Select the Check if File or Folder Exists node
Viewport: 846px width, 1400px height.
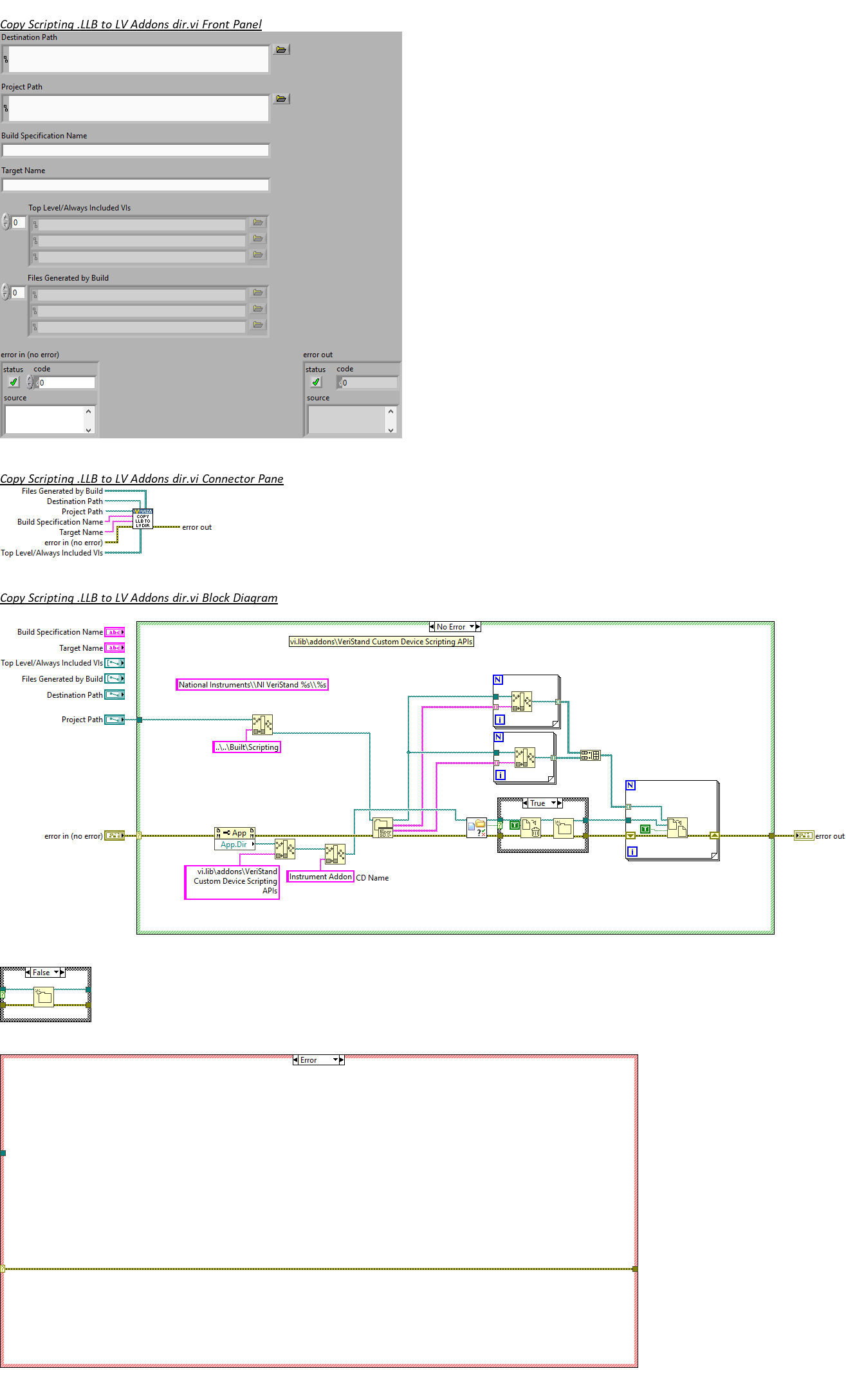477,828
